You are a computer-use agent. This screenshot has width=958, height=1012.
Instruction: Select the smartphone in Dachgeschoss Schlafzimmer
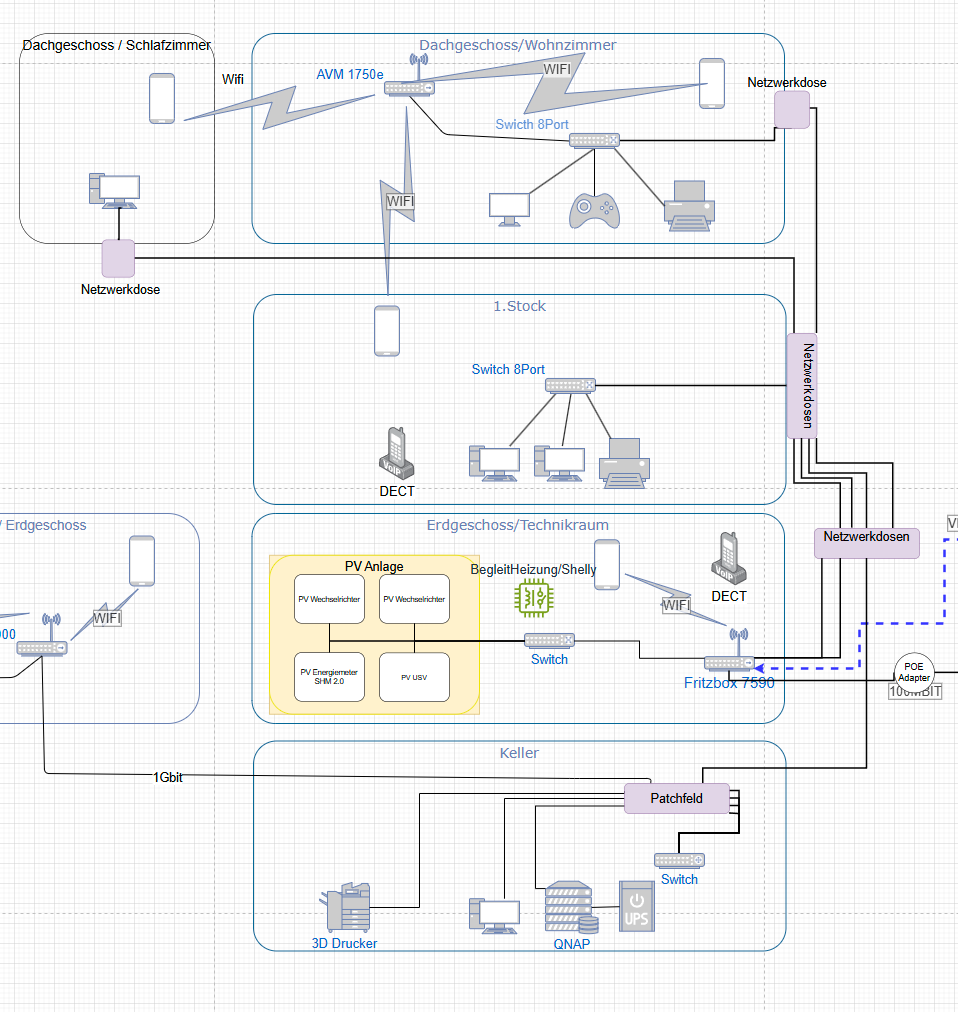[x=162, y=98]
